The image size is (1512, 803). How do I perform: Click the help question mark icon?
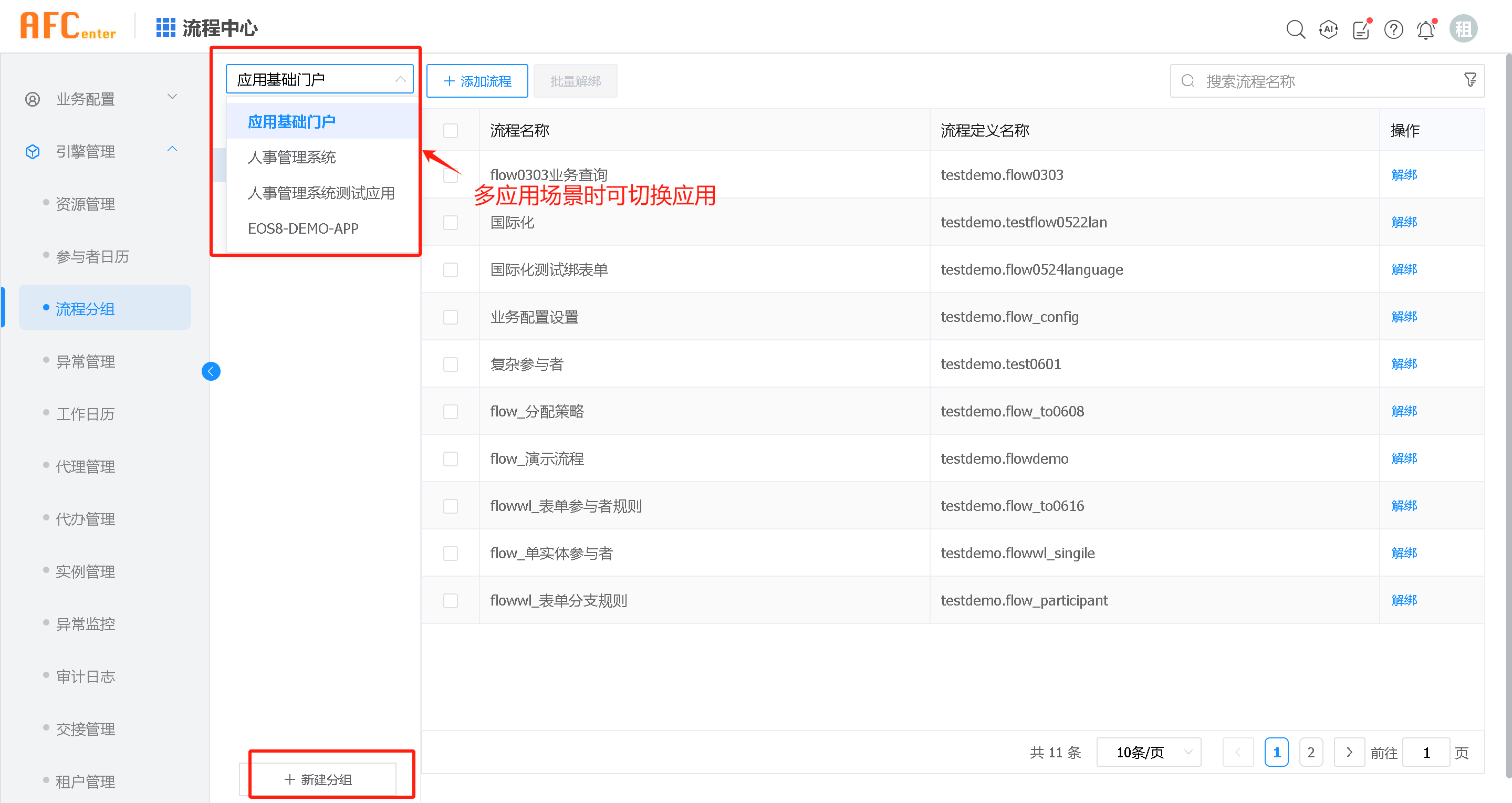coord(1393,29)
